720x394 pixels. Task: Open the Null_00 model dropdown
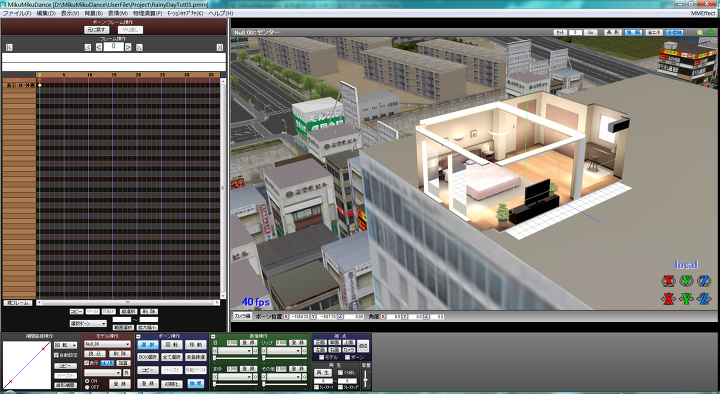(x=107, y=344)
